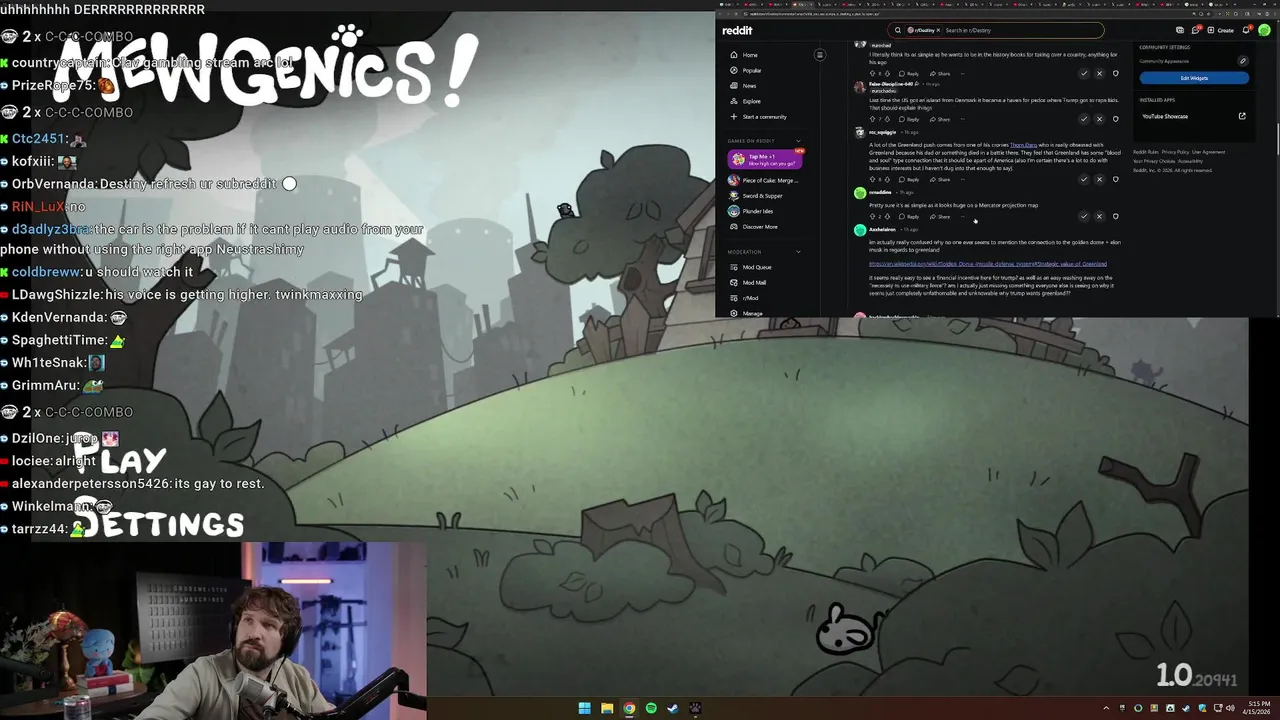Open the Privacy Policy footer link

1175,152
